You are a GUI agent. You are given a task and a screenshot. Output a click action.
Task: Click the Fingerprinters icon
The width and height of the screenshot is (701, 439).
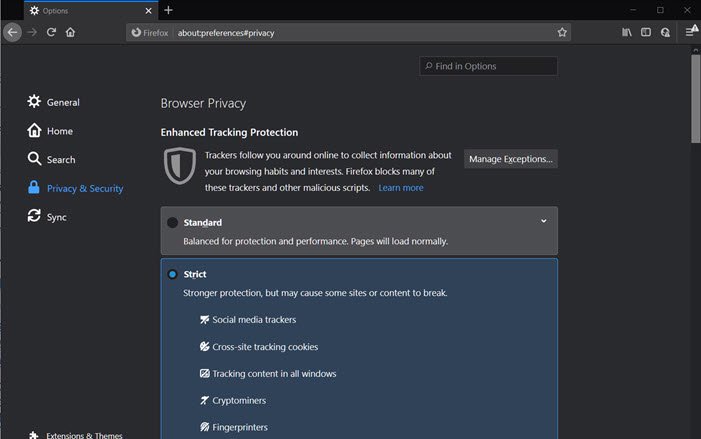click(204, 427)
